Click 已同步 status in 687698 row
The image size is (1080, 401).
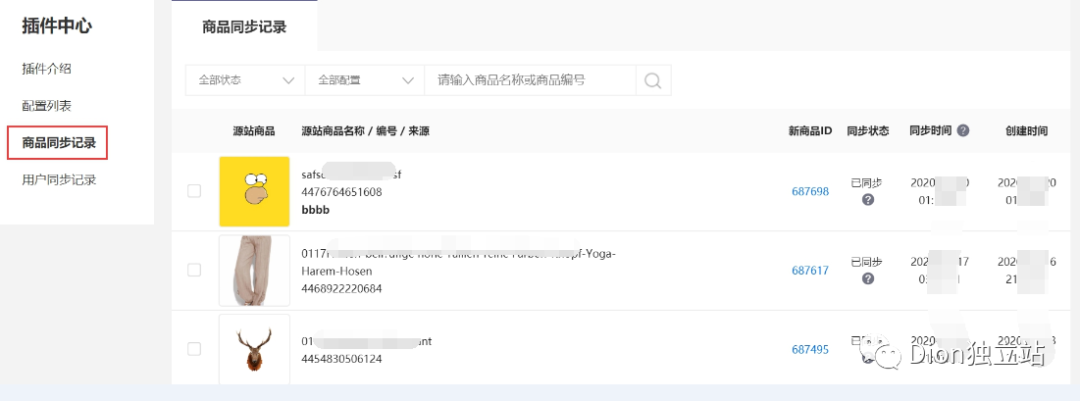click(866, 183)
